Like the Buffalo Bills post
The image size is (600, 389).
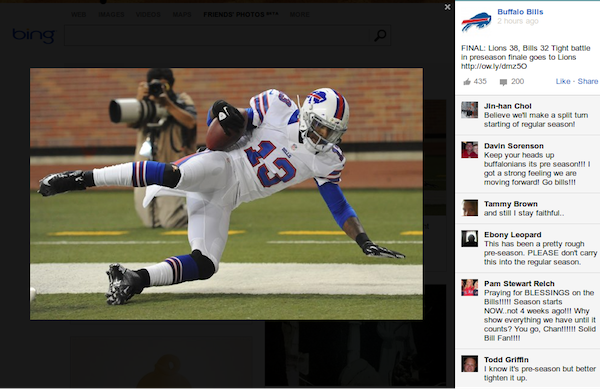coord(563,81)
